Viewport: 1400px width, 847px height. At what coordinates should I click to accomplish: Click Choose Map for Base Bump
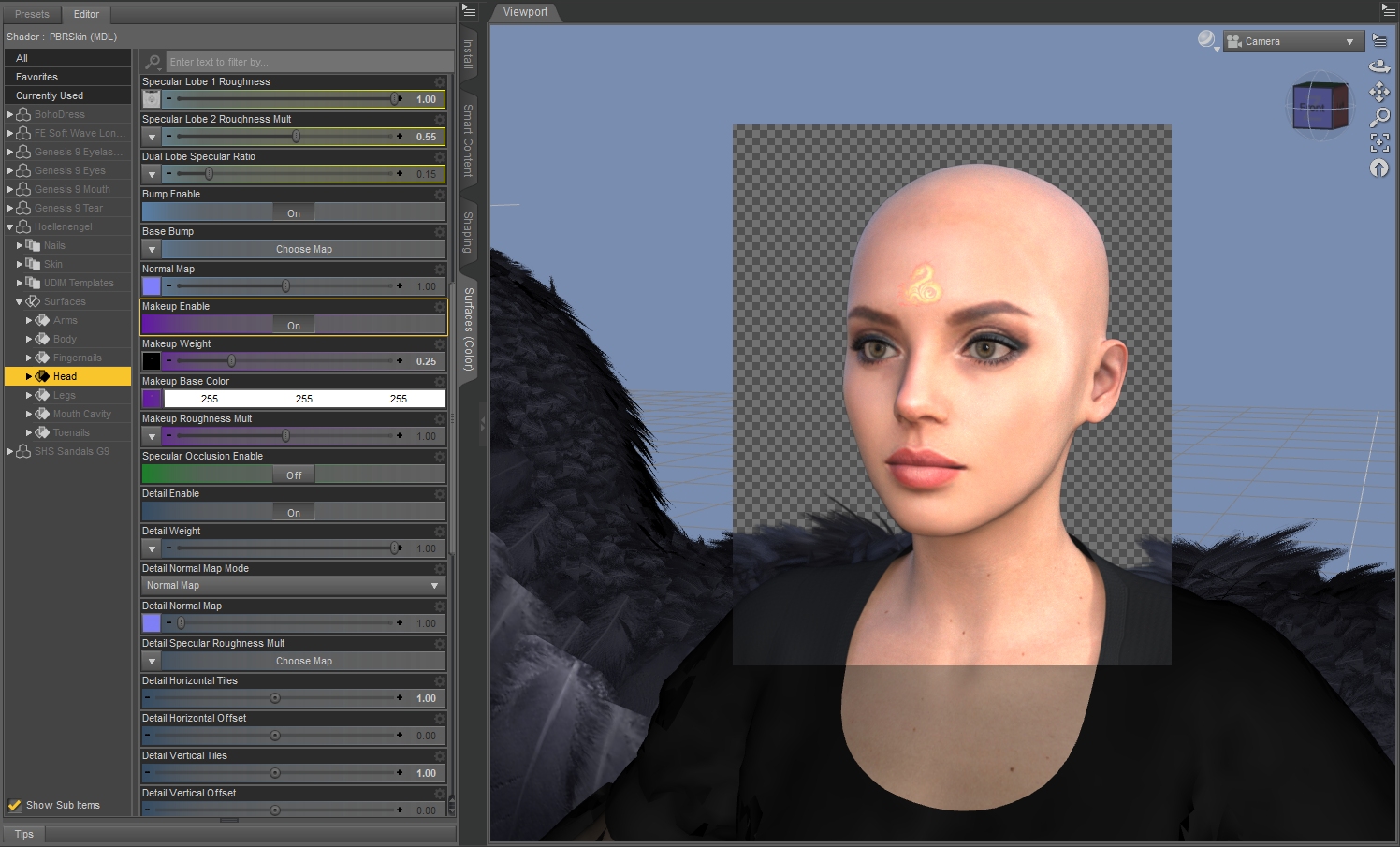tap(303, 249)
